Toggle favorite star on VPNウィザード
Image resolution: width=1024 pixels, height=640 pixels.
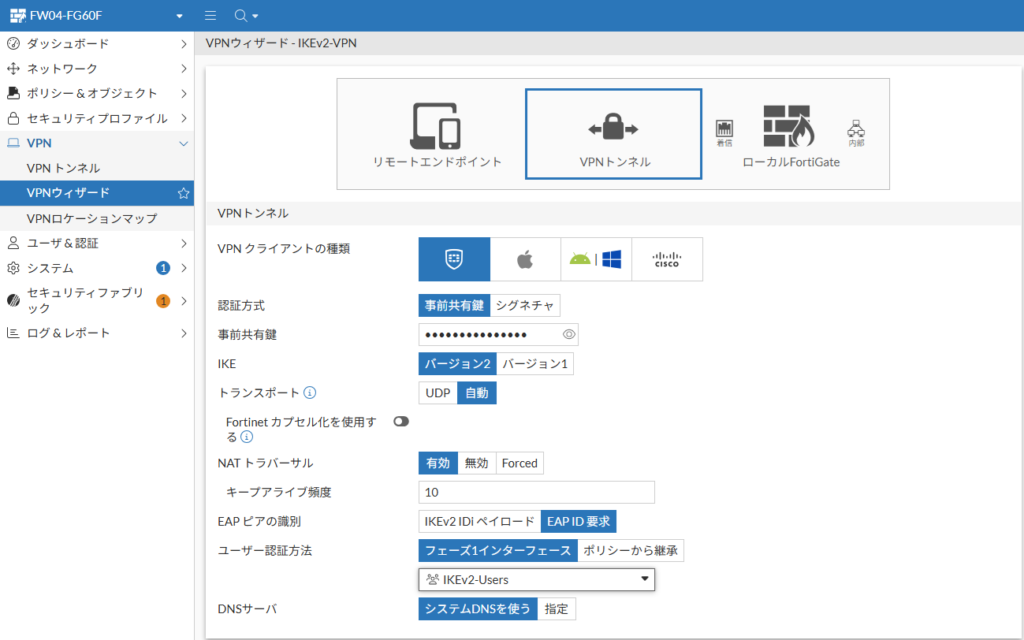pos(184,193)
